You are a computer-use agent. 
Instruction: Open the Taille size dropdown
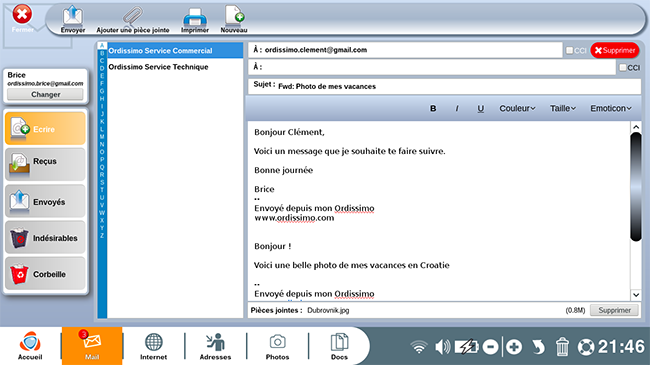tap(563, 108)
